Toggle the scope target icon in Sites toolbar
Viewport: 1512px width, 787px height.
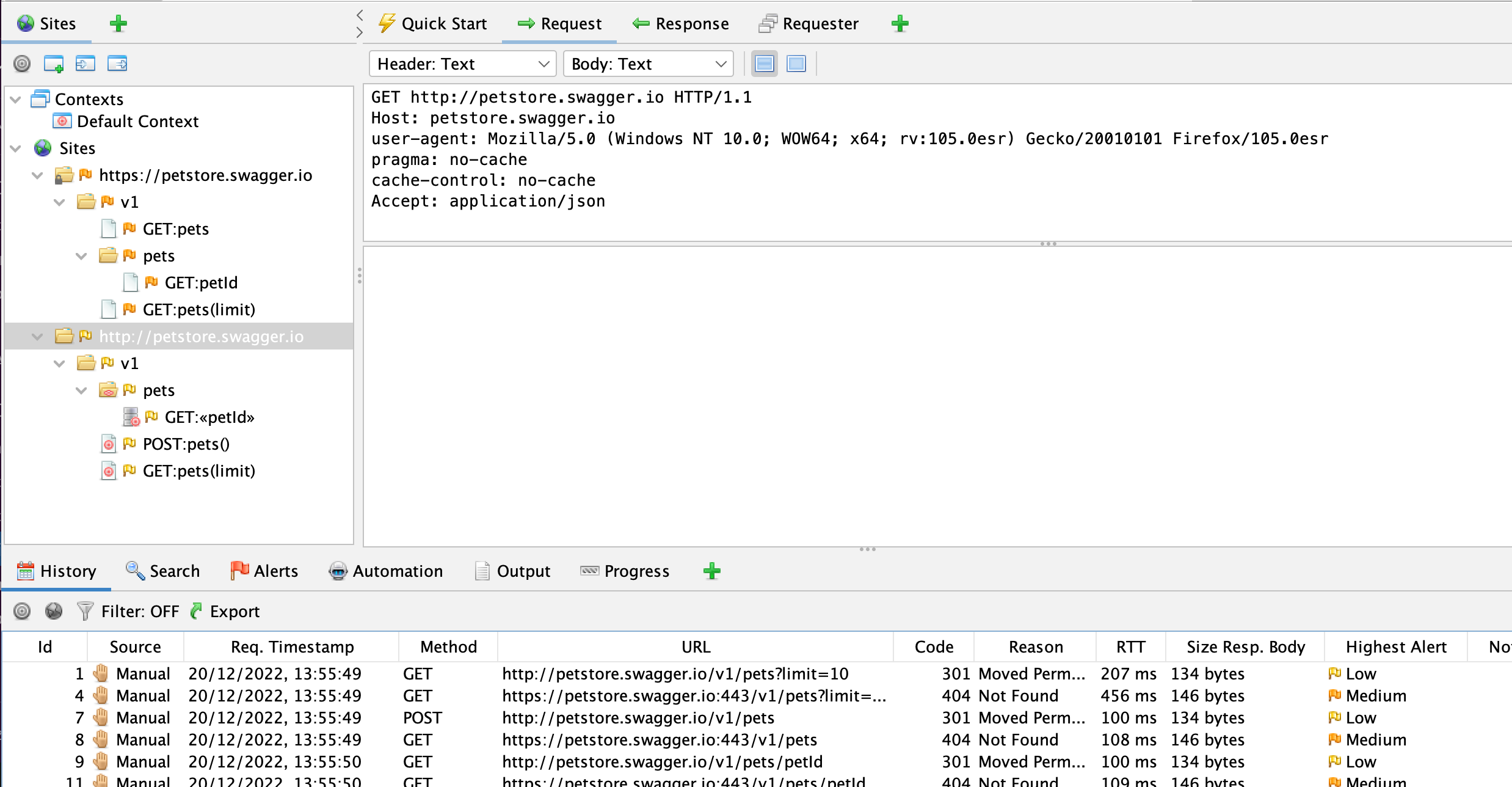click(21, 64)
